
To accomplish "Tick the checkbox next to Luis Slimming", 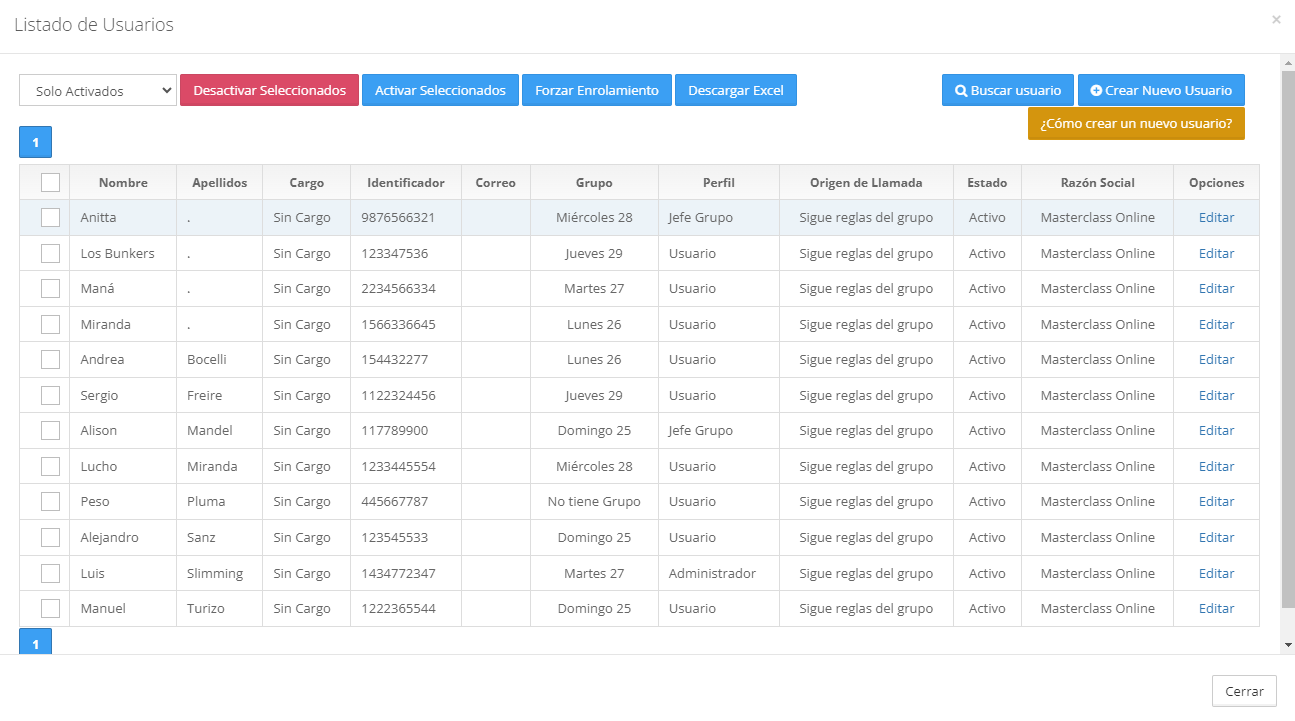I will click(50, 574).
